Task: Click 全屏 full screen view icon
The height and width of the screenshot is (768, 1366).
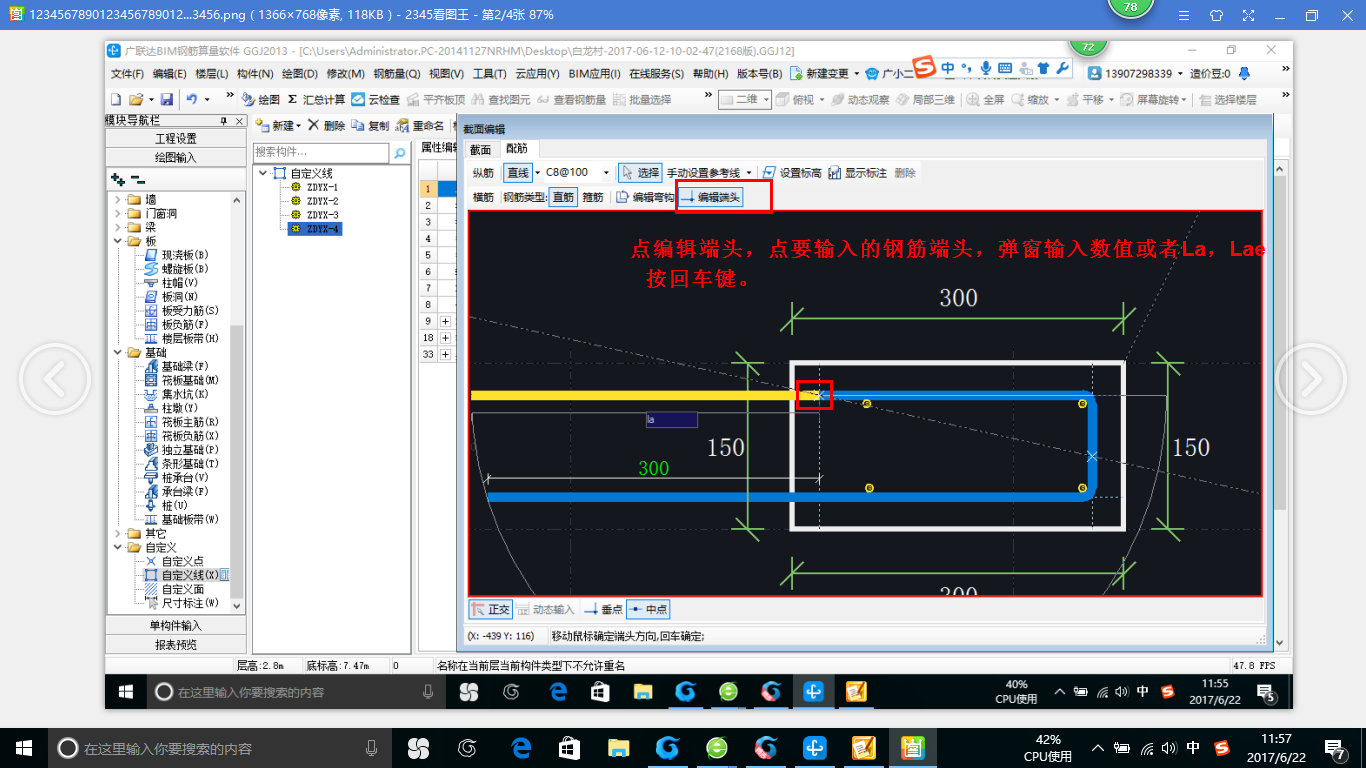Action: pos(984,100)
